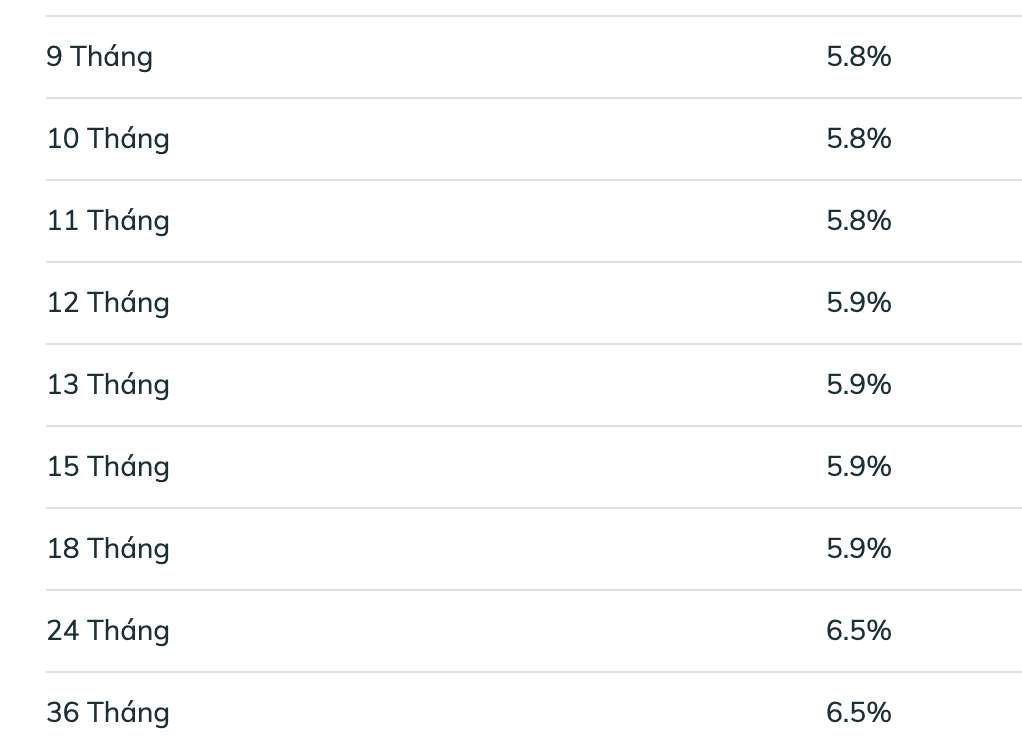Click the "13 Tháng" term label
The height and width of the screenshot is (740, 1022).
(x=108, y=385)
